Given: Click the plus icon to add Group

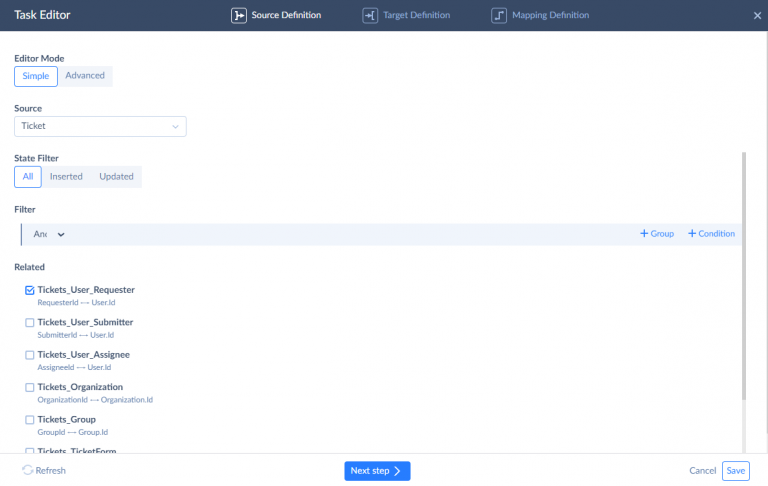Looking at the screenshot, I should (x=643, y=234).
